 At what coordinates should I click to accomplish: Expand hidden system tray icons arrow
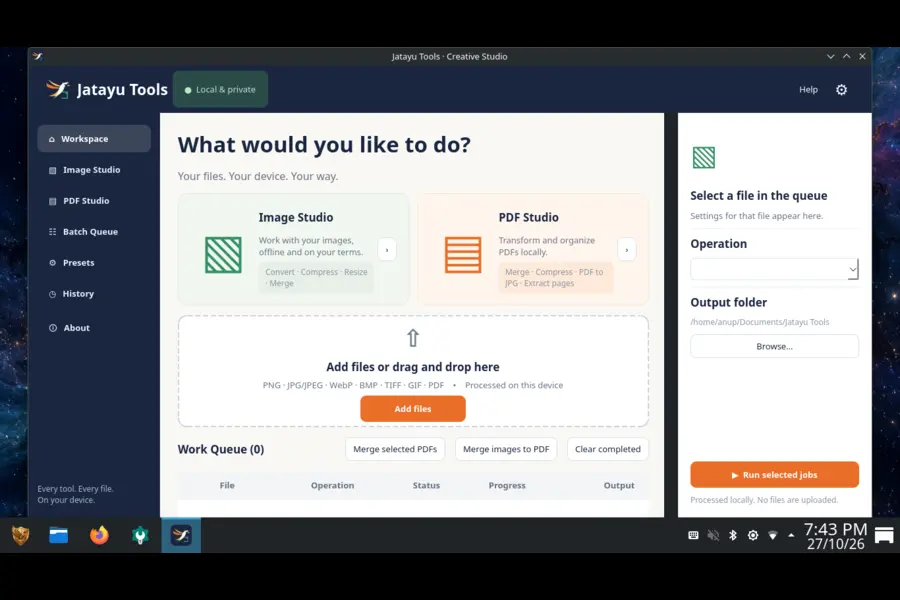coord(792,535)
